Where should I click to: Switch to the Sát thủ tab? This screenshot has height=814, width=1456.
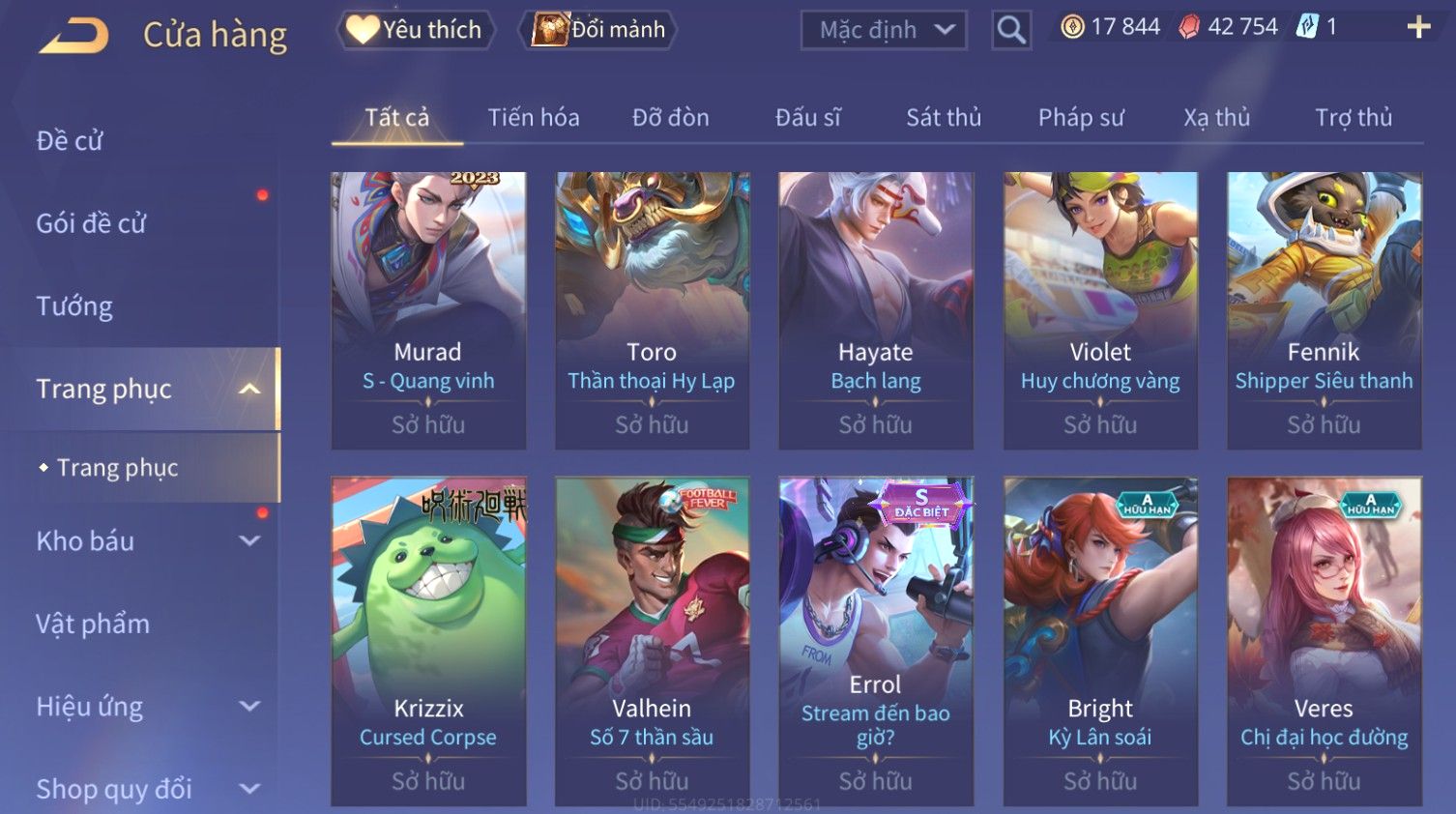coord(944,118)
